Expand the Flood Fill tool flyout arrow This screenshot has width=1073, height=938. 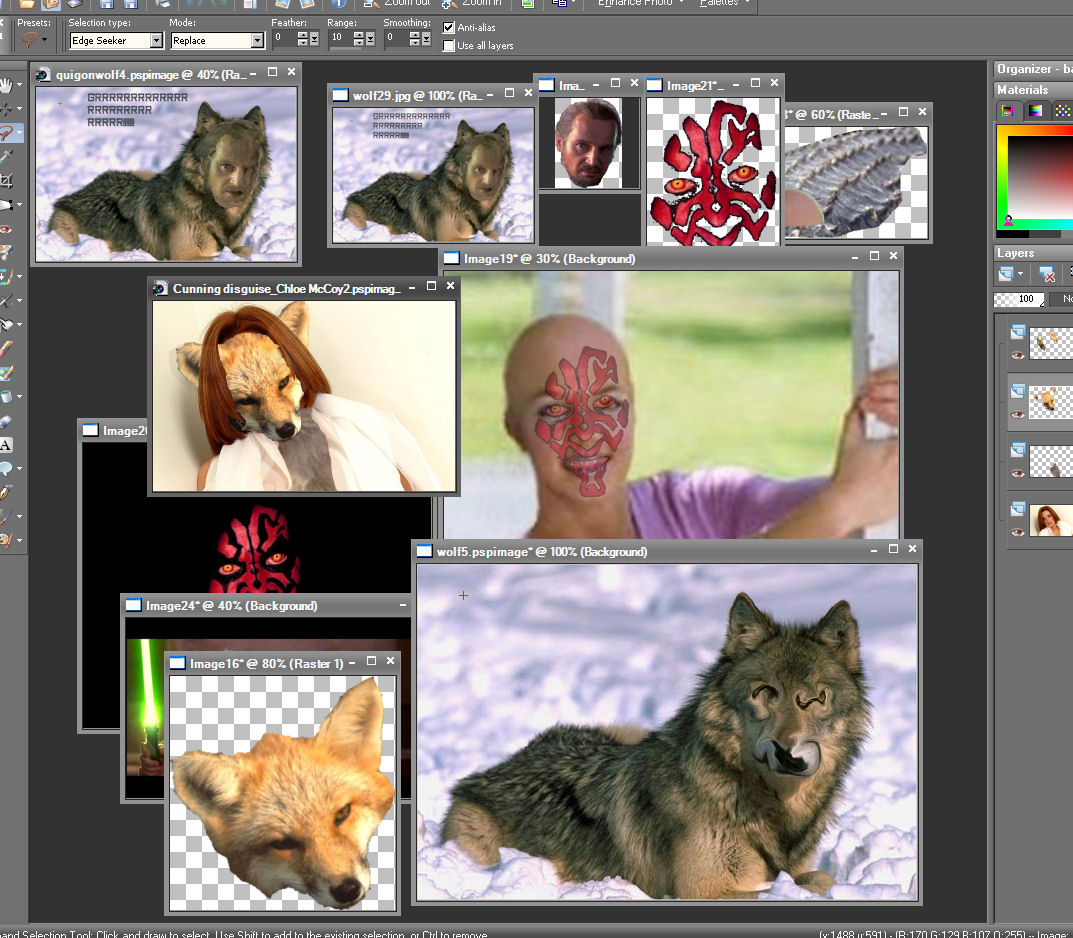pyautogui.click(x=19, y=397)
